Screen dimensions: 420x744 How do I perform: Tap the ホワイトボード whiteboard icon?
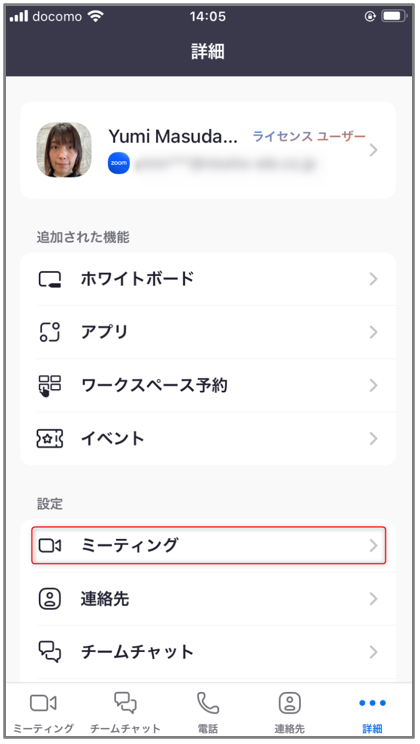[x=50, y=279]
